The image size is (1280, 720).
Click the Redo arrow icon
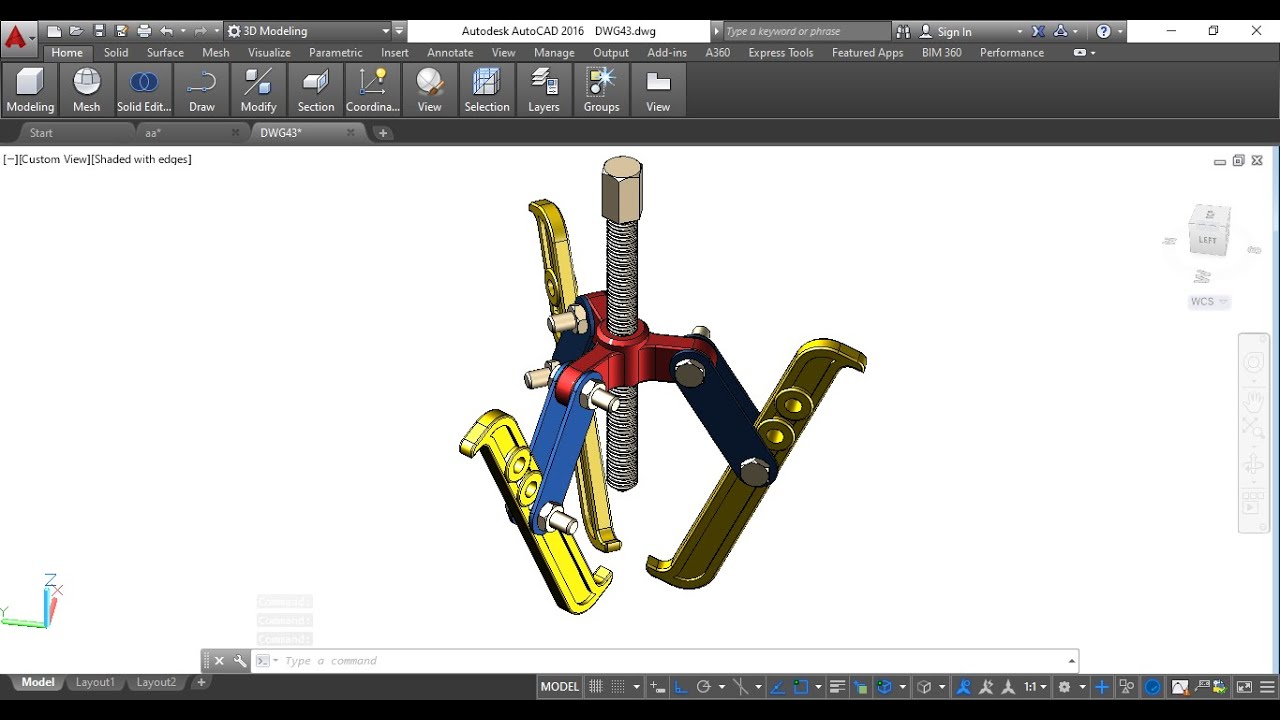click(201, 31)
